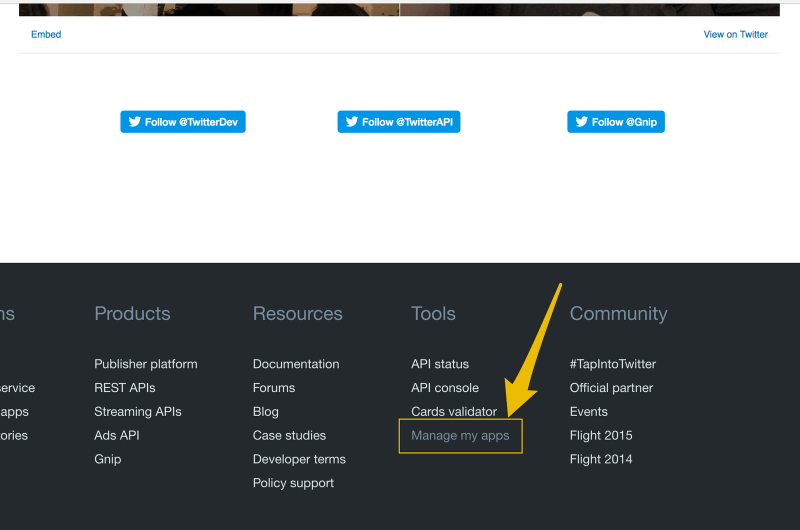
Task: Click the Follow @TwitterDev button
Action: click(183, 122)
